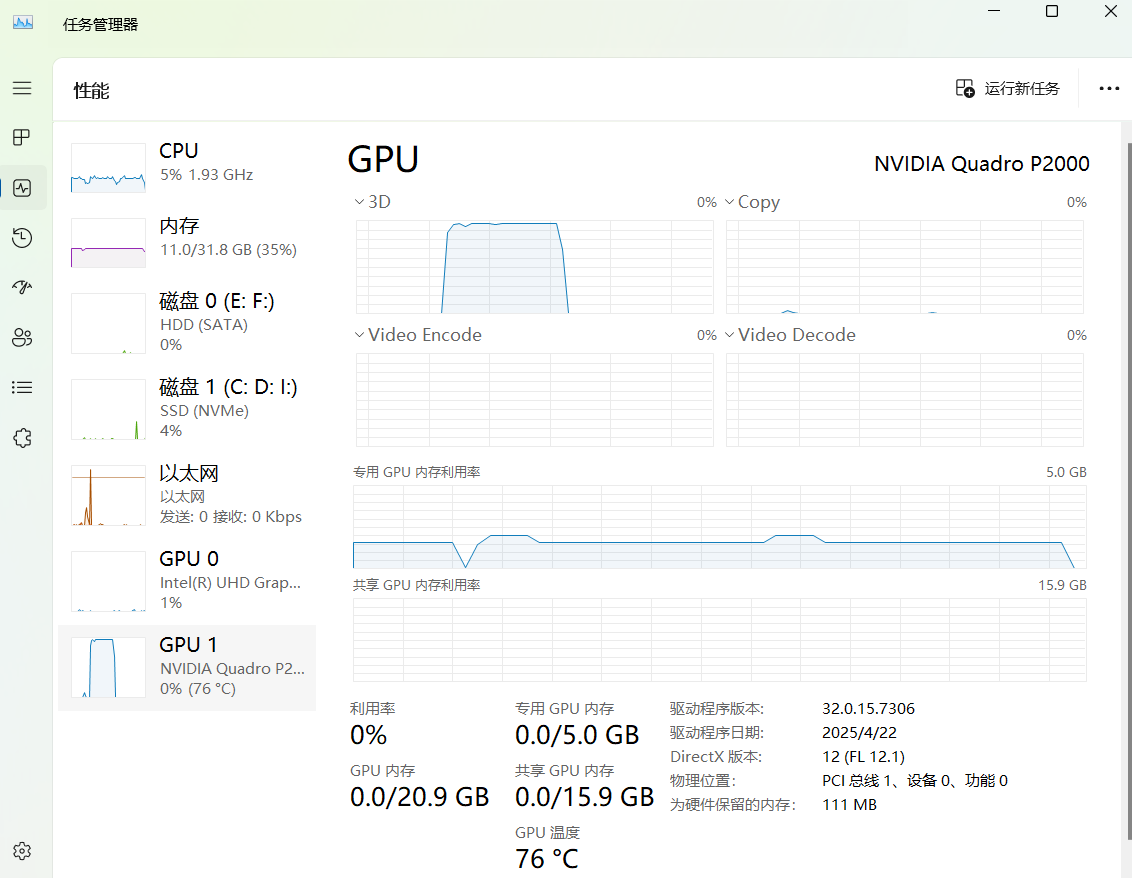Minimize the Task Manager window
Viewport: 1132px width, 878px height.
[x=994, y=12]
